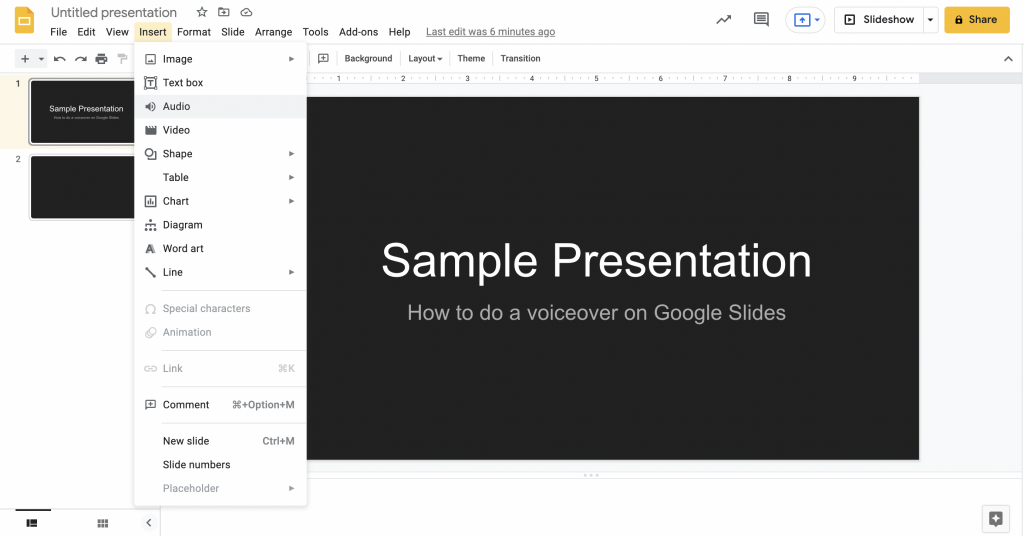Open the Tools menu
The height and width of the screenshot is (536, 1024).
click(315, 31)
